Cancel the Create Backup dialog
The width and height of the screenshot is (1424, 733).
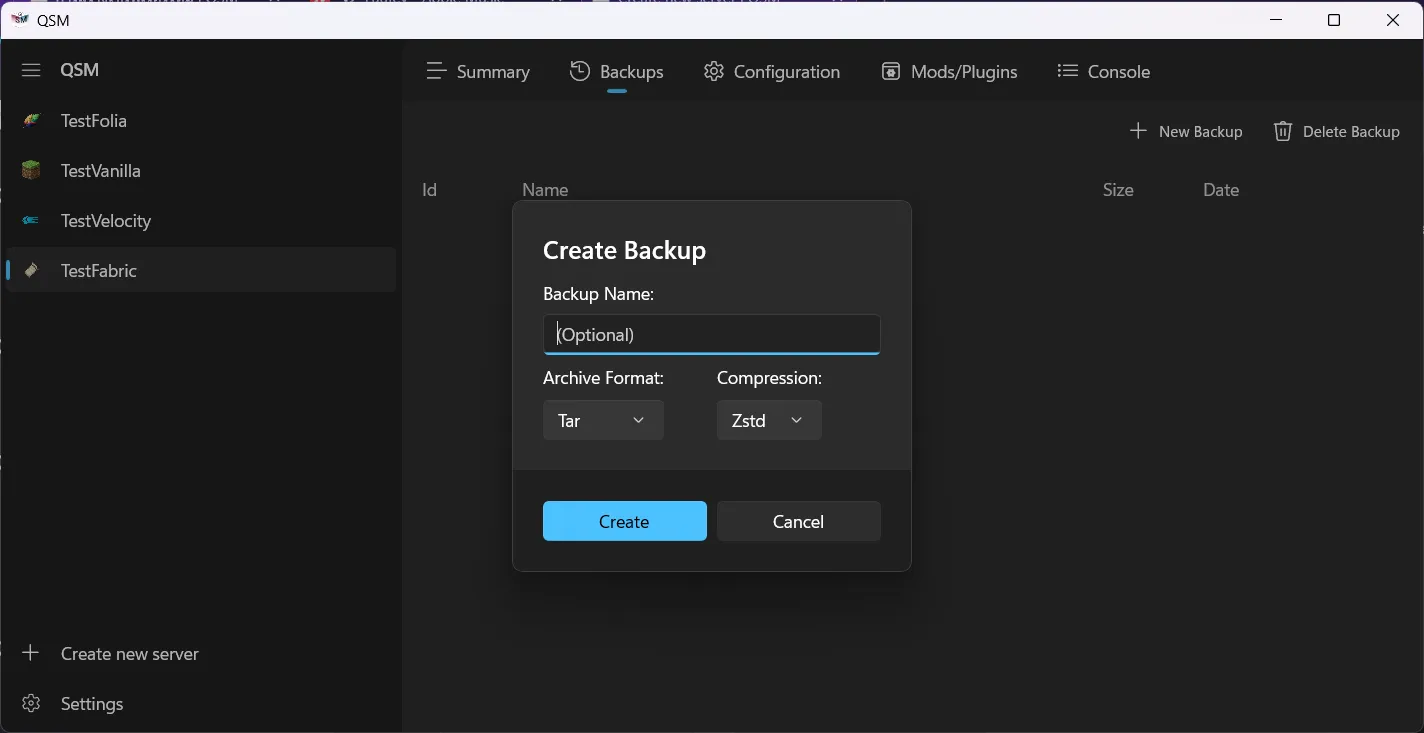tap(799, 521)
